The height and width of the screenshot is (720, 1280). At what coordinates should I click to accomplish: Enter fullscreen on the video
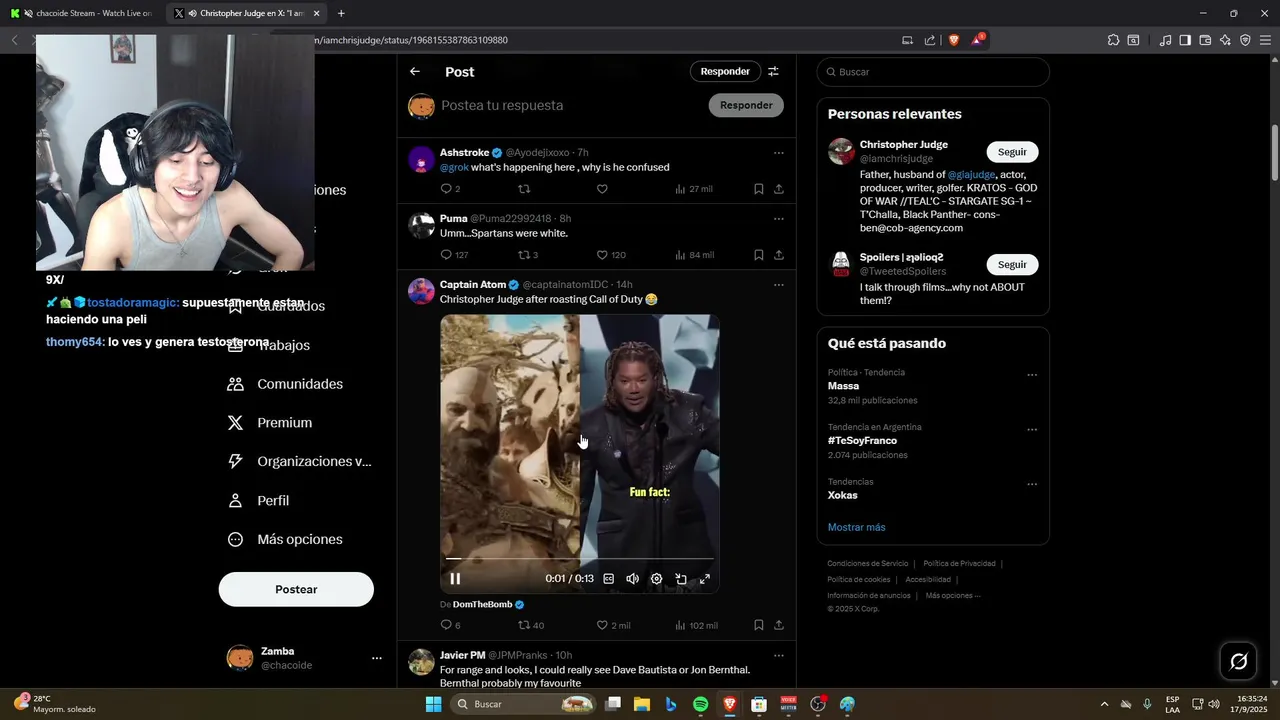[705, 579]
